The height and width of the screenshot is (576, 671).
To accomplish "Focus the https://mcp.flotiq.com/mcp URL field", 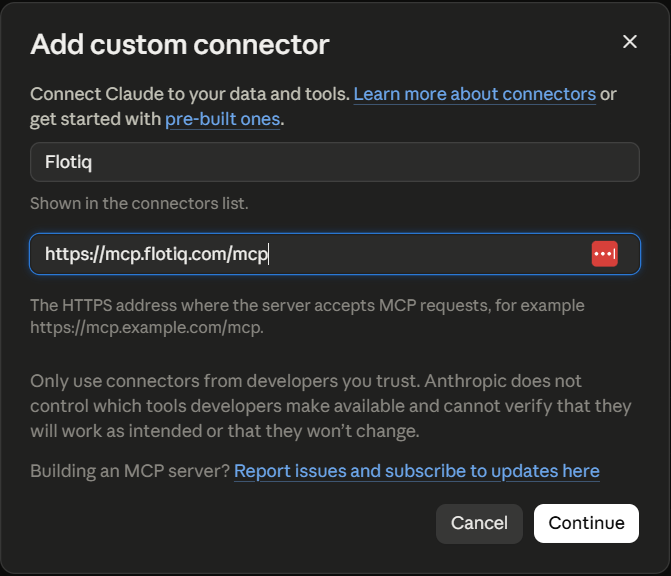I will [x=335, y=254].
